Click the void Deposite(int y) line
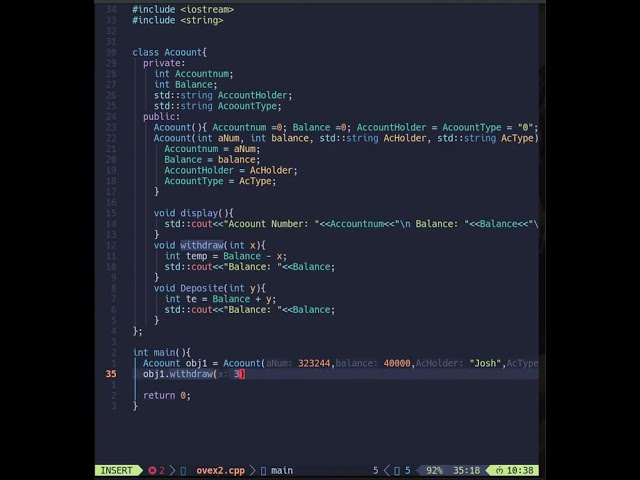 pos(209,288)
